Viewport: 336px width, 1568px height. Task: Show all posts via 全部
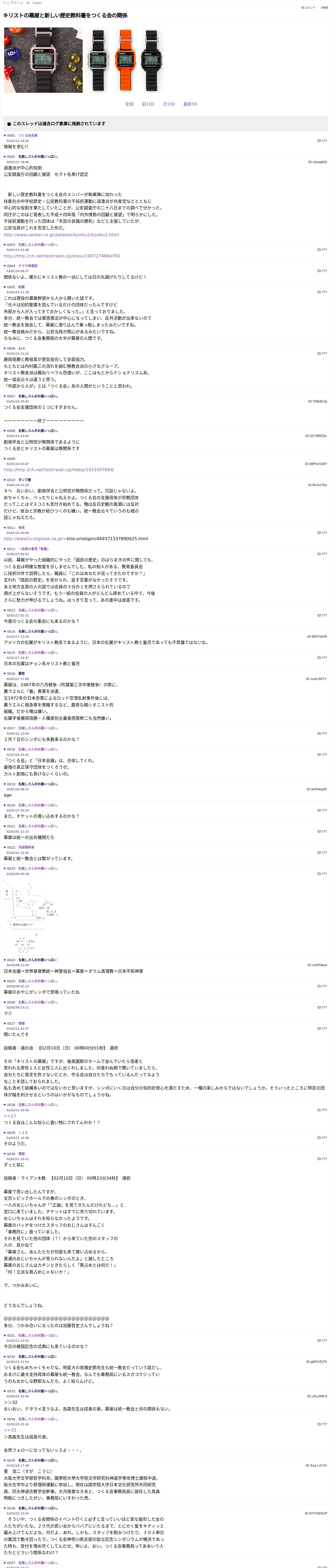(129, 104)
